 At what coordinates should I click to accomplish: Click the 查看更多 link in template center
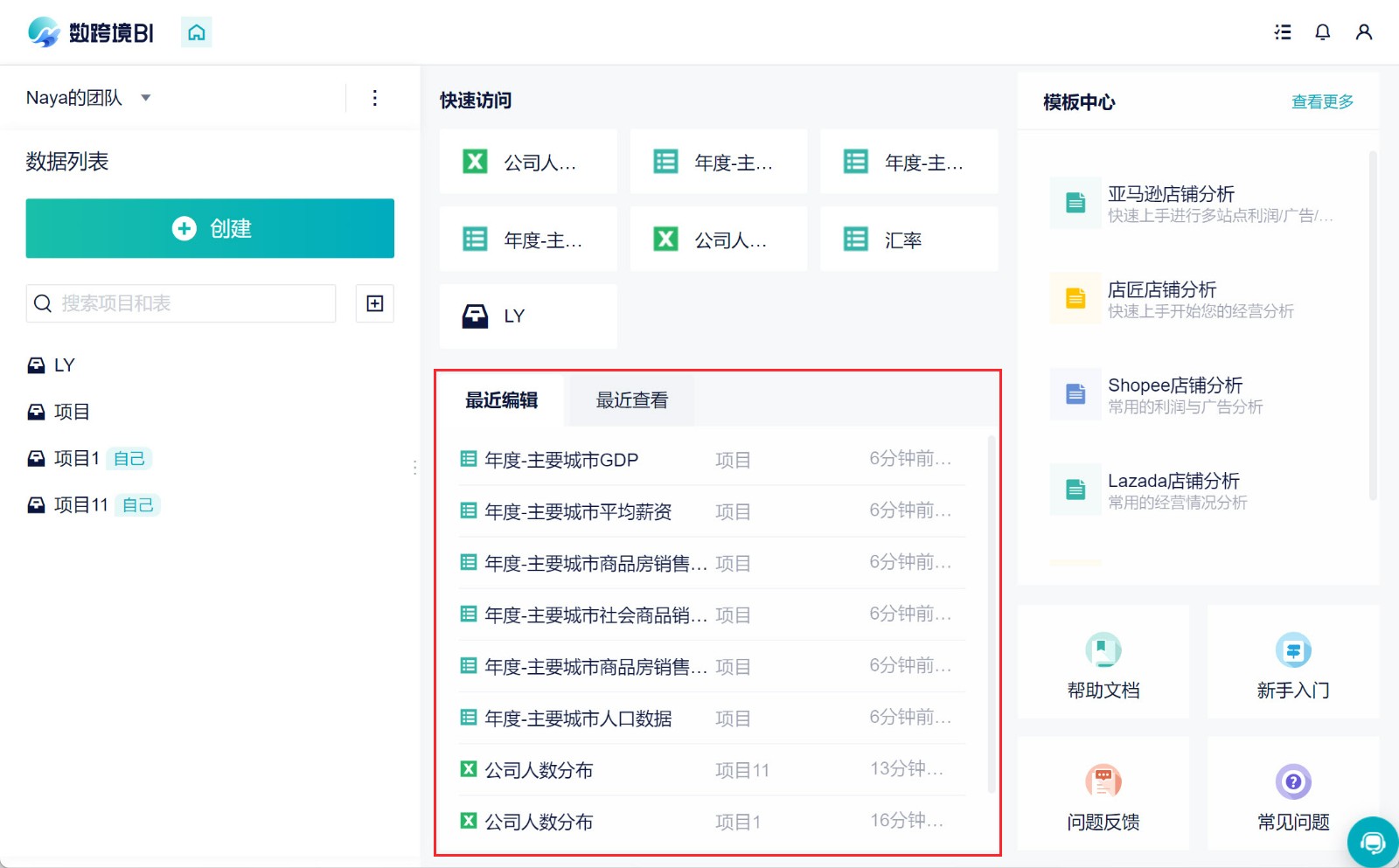click(1322, 102)
